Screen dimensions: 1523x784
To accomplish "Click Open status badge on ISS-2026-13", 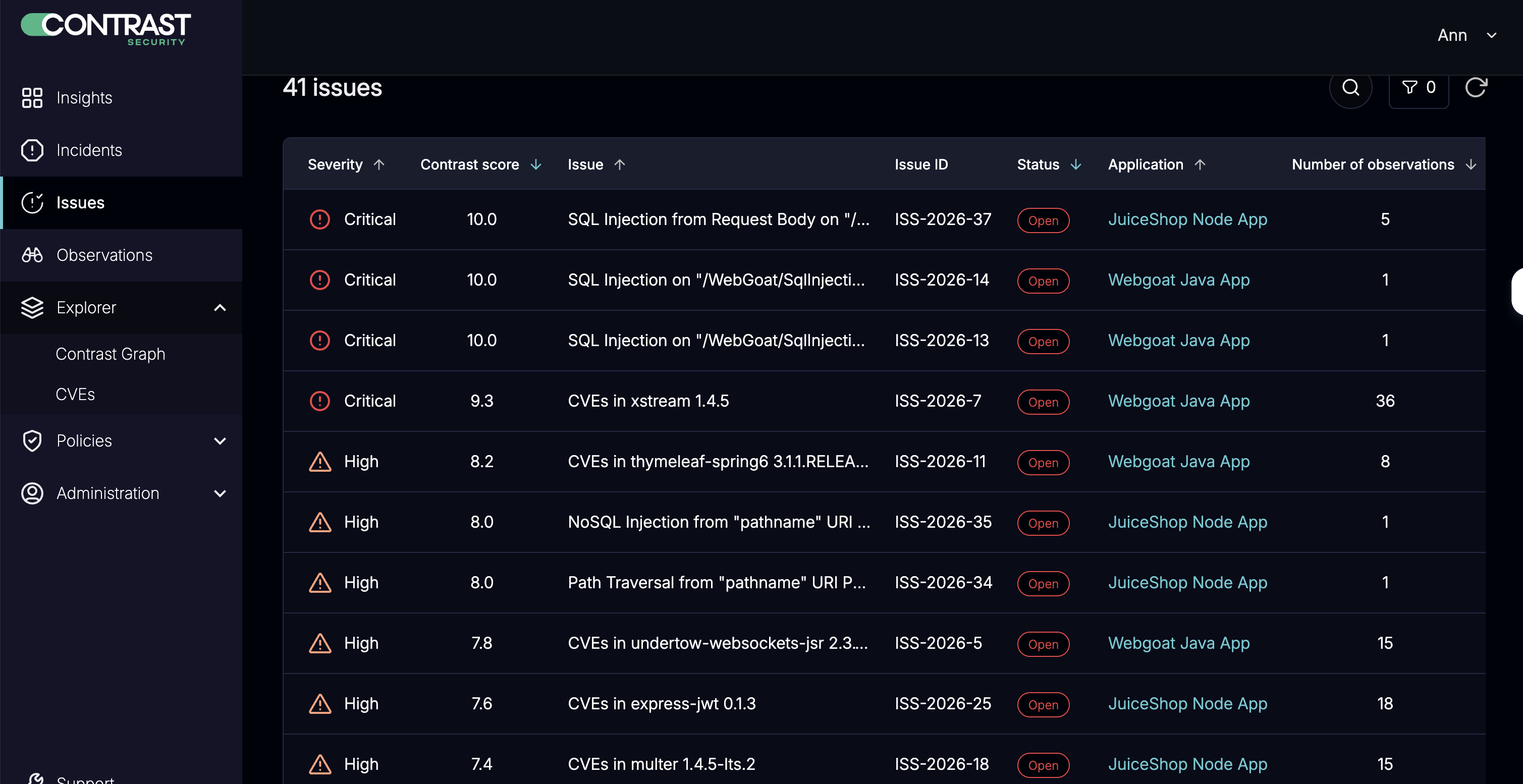I will pyautogui.click(x=1043, y=342).
